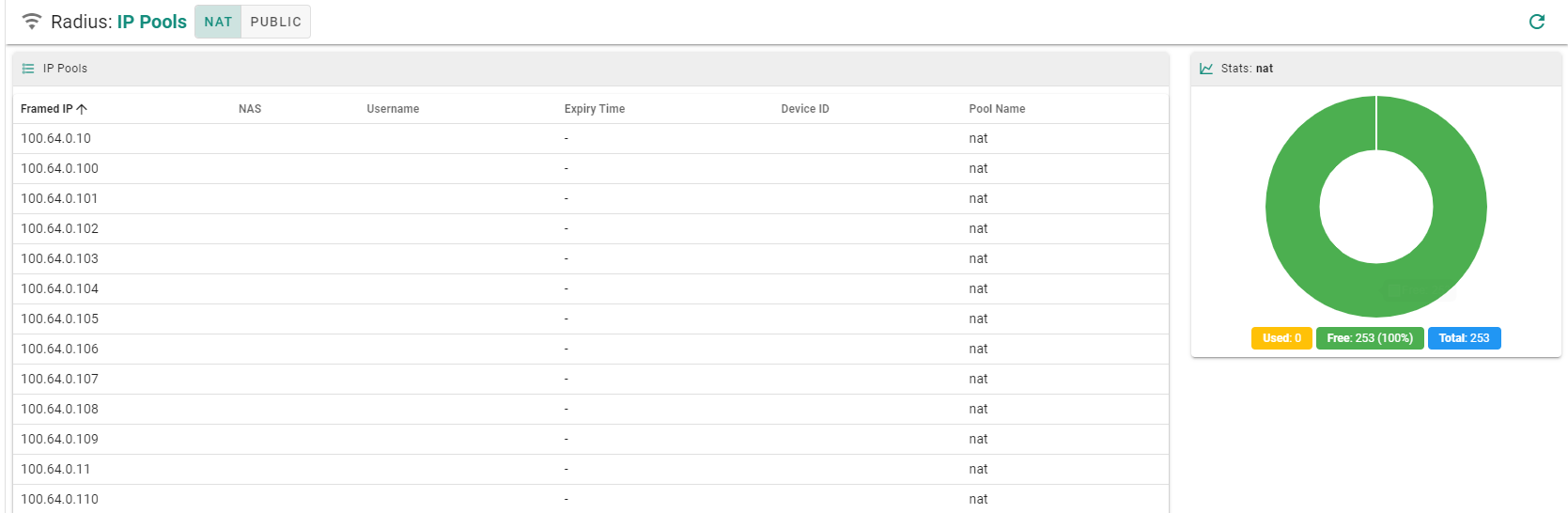Select IP address 100.64.0.105
The image size is (1568, 513).
59,319
